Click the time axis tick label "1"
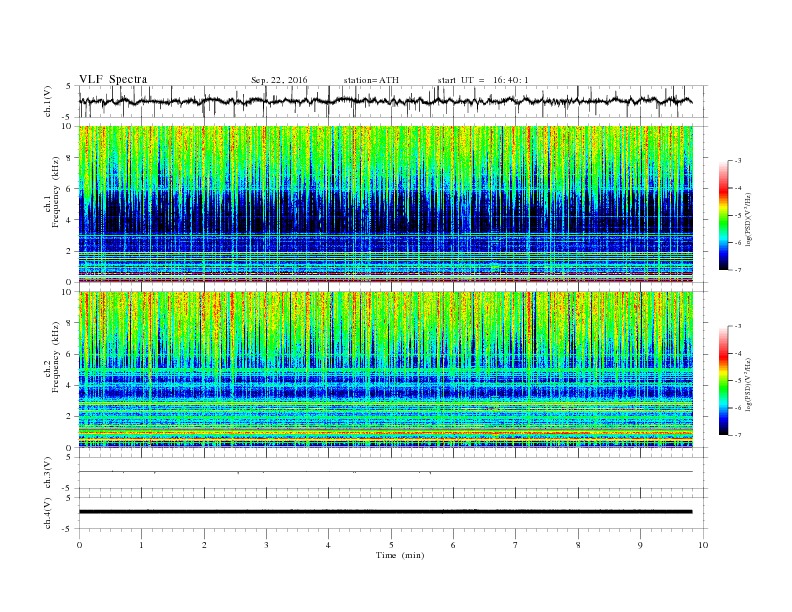The height and width of the screenshot is (612, 792). pos(142,545)
